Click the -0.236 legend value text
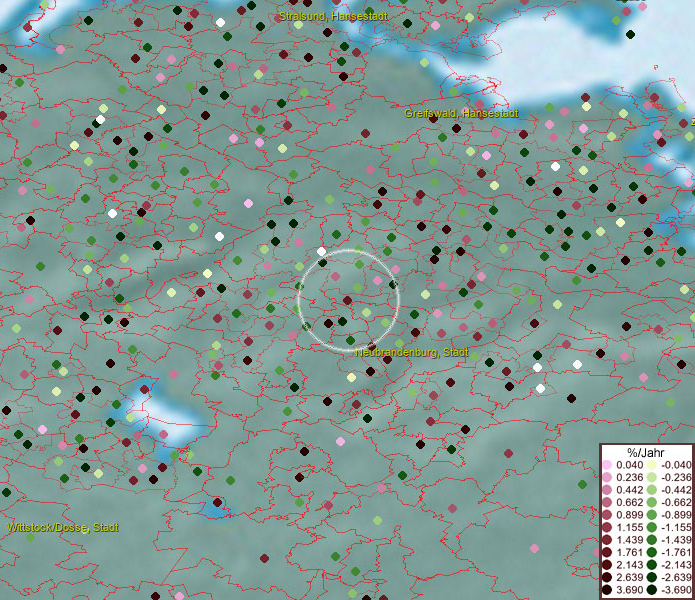 [x=676, y=477]
